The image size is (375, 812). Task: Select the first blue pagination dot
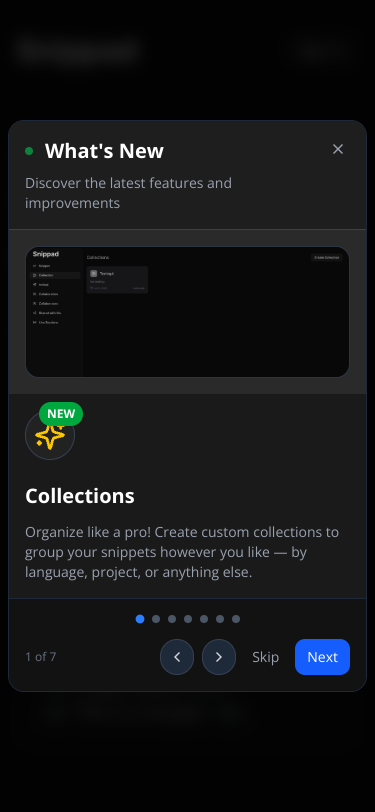[140, 619]
